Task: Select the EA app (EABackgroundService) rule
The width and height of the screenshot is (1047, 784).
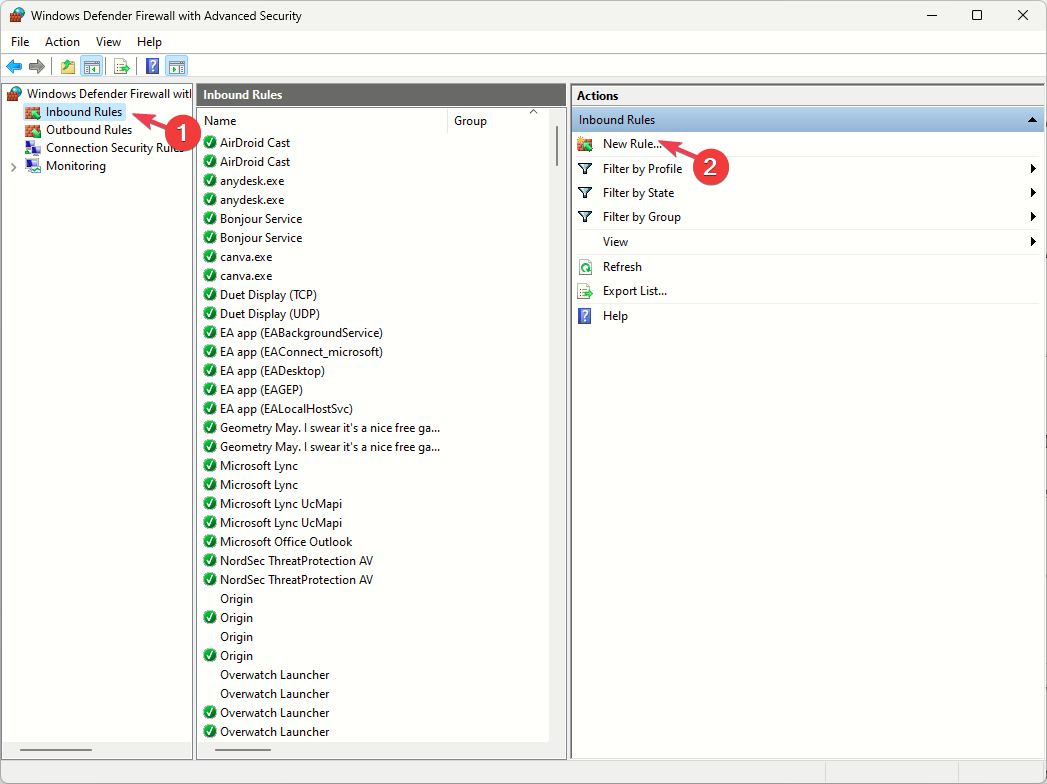Action: tap(301, 333)
